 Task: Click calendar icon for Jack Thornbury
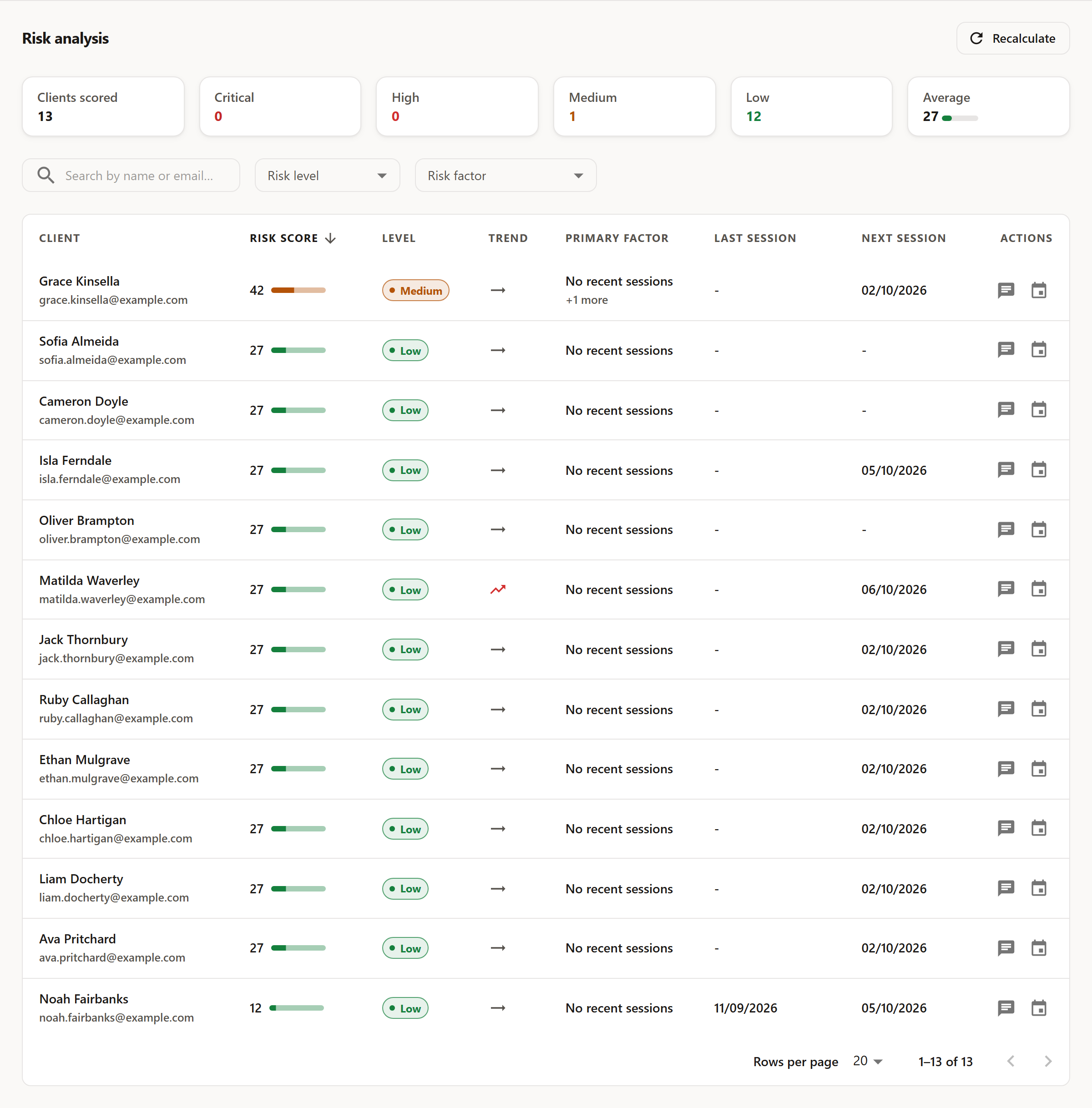pos(1039,650)
